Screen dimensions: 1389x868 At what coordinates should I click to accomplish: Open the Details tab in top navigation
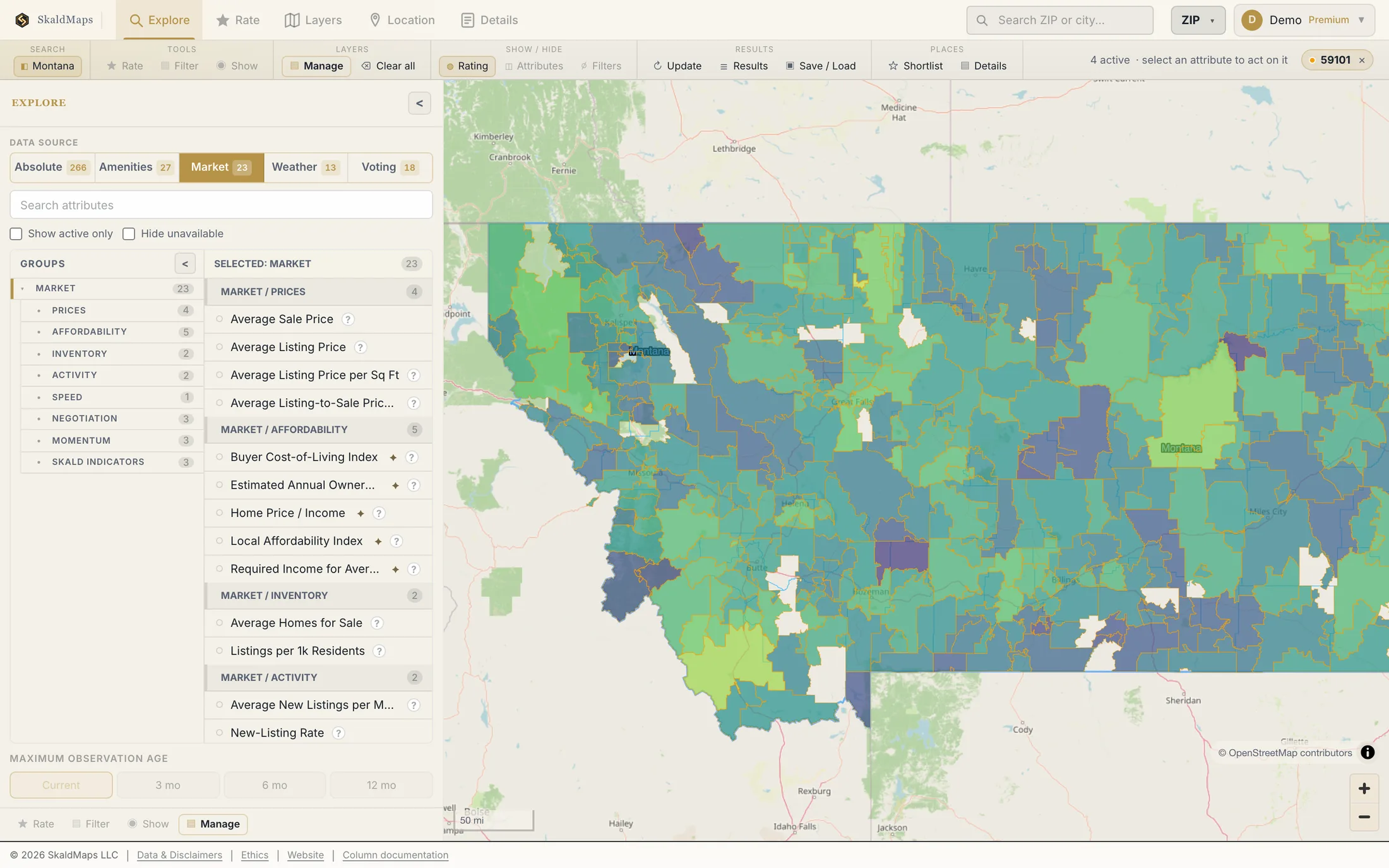pyautogui.click(x=489, y=20)
